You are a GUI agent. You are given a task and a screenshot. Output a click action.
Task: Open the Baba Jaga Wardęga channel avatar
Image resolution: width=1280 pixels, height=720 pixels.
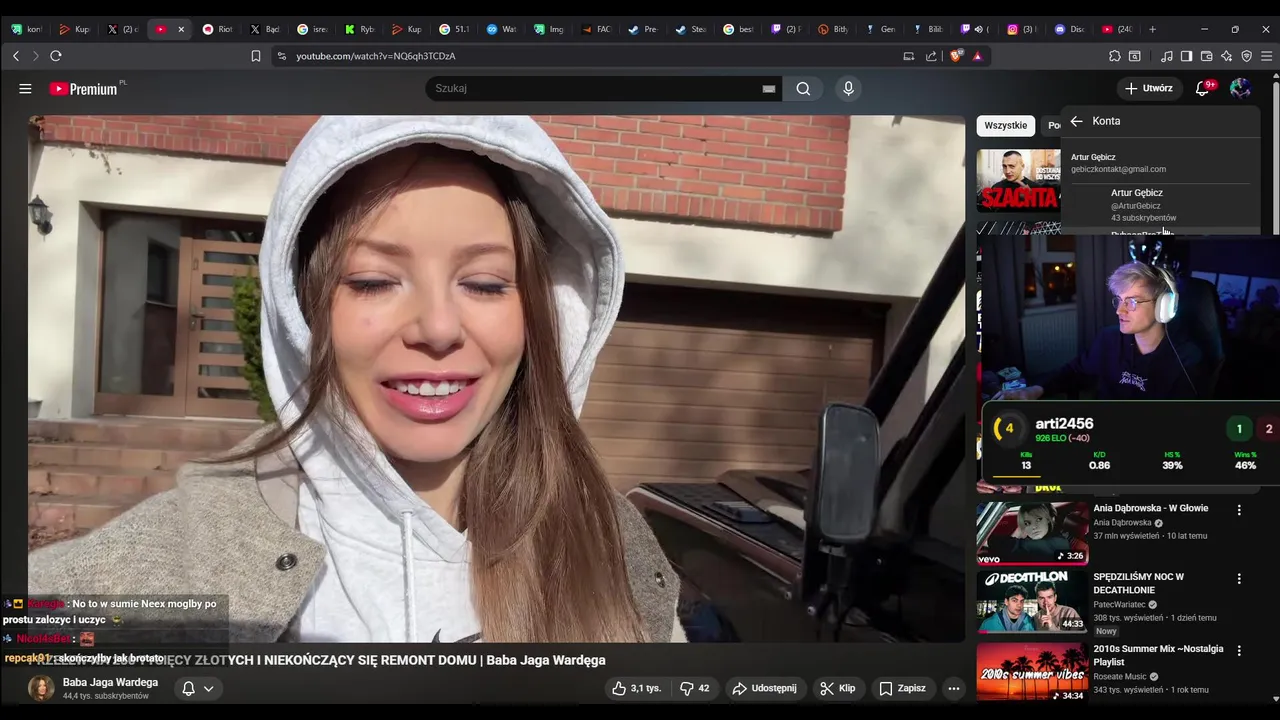(41, 688)
